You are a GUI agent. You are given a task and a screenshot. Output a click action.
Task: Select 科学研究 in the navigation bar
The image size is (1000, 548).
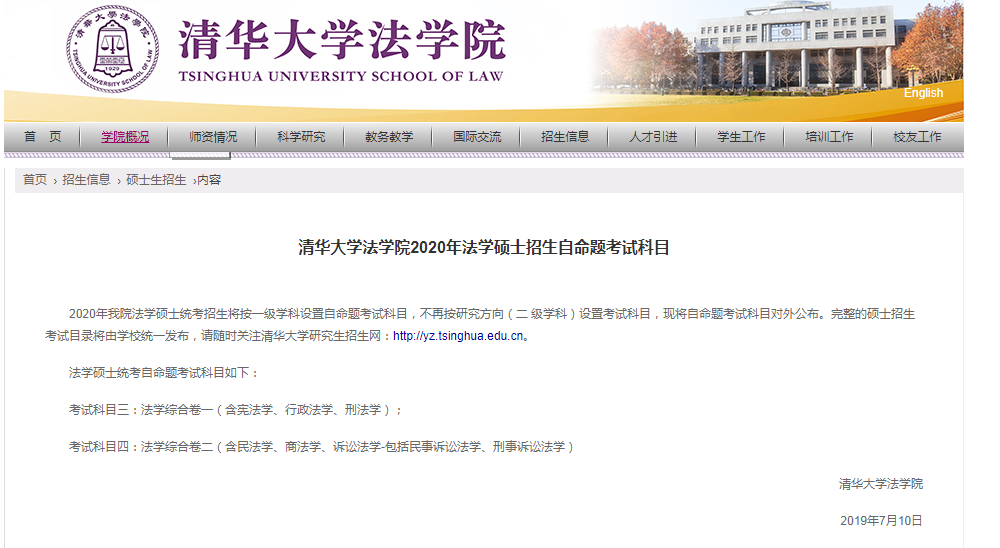coord(301,137)
